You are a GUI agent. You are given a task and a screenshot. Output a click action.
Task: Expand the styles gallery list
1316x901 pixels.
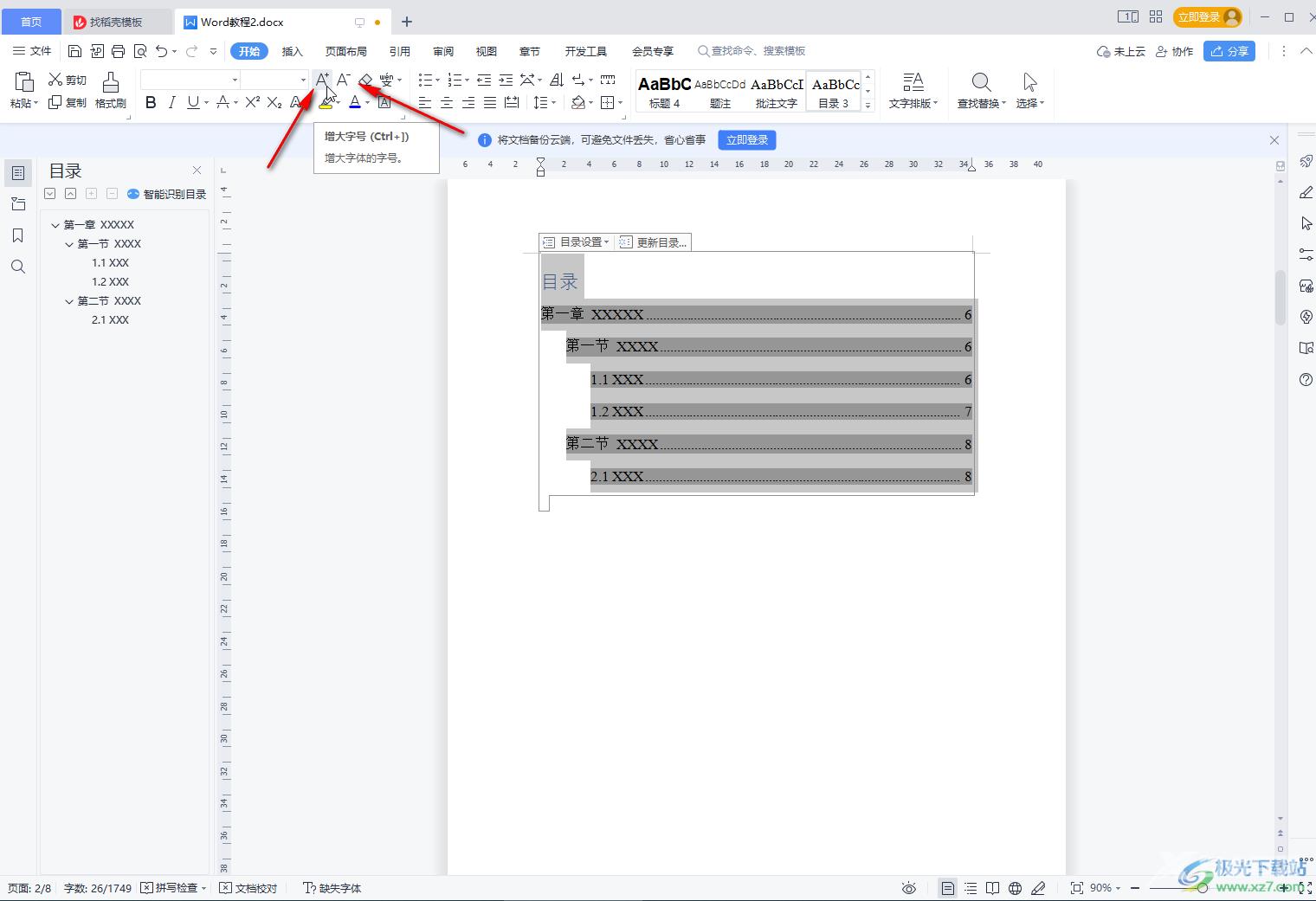click(x=868, y=105)
